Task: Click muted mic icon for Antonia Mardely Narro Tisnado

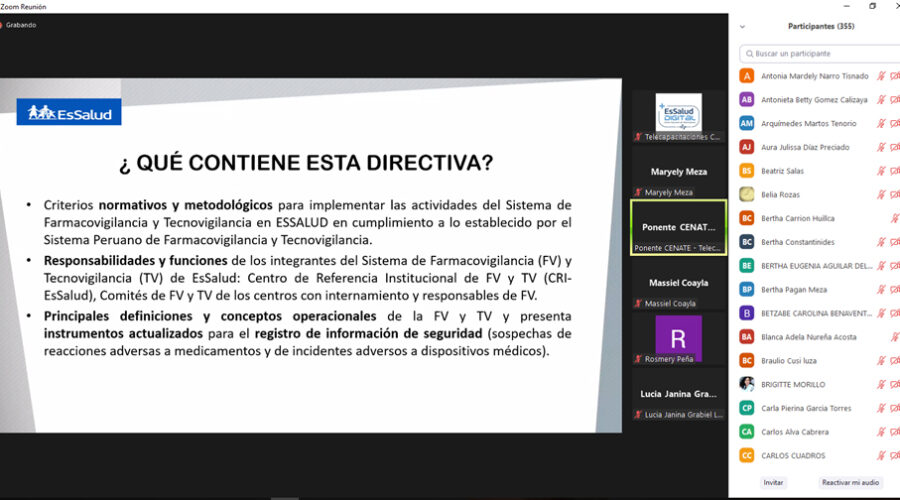Action: 881,76
